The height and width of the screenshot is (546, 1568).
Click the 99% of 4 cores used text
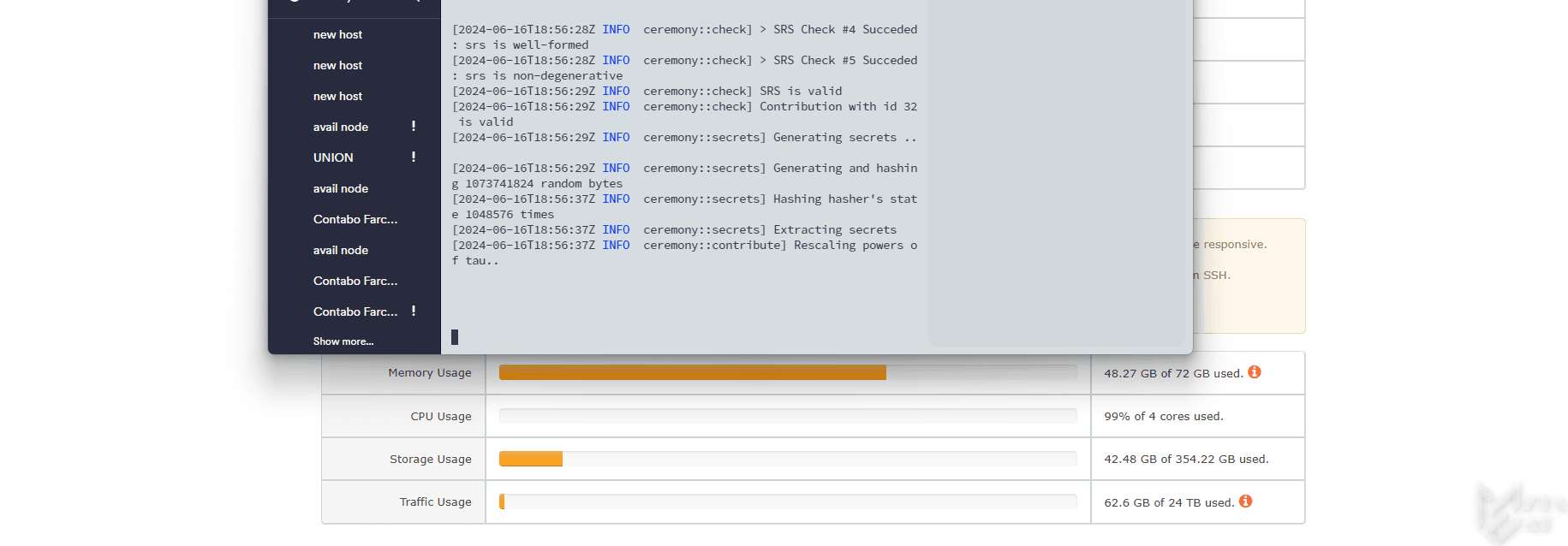coord(1163,417)
